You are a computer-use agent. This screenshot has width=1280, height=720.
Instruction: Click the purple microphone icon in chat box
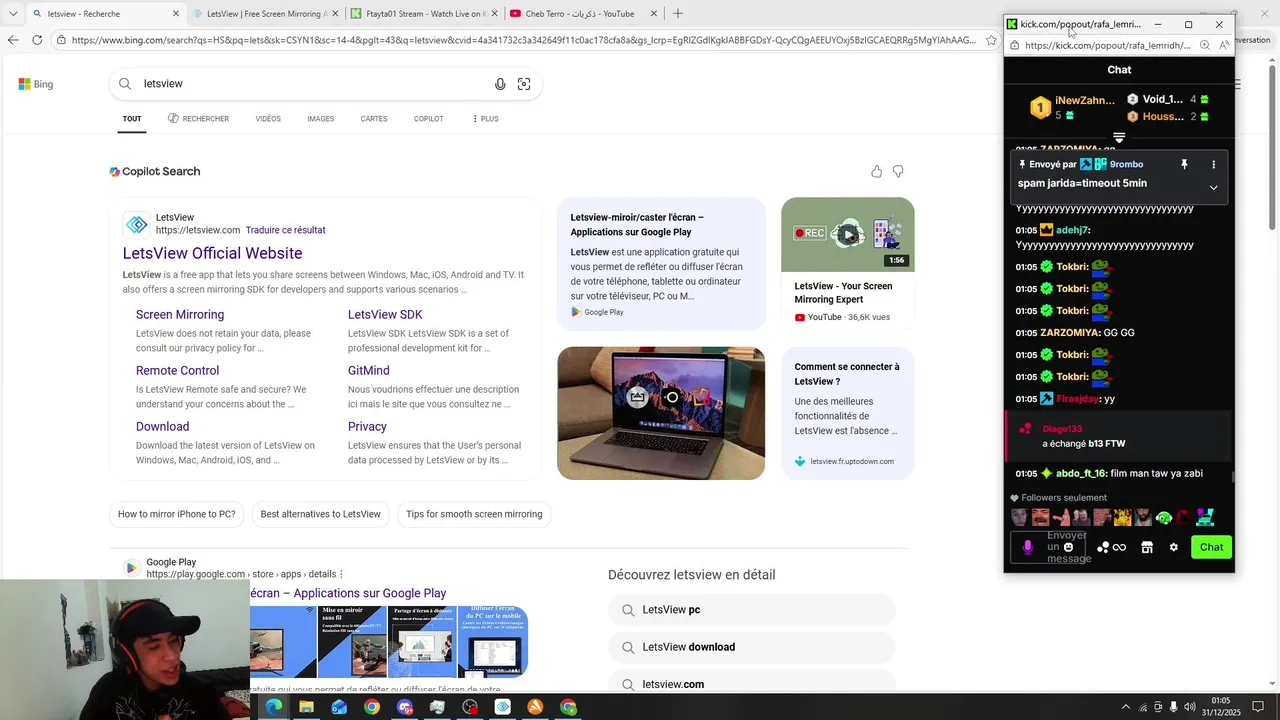click(x=1028, y=547)
